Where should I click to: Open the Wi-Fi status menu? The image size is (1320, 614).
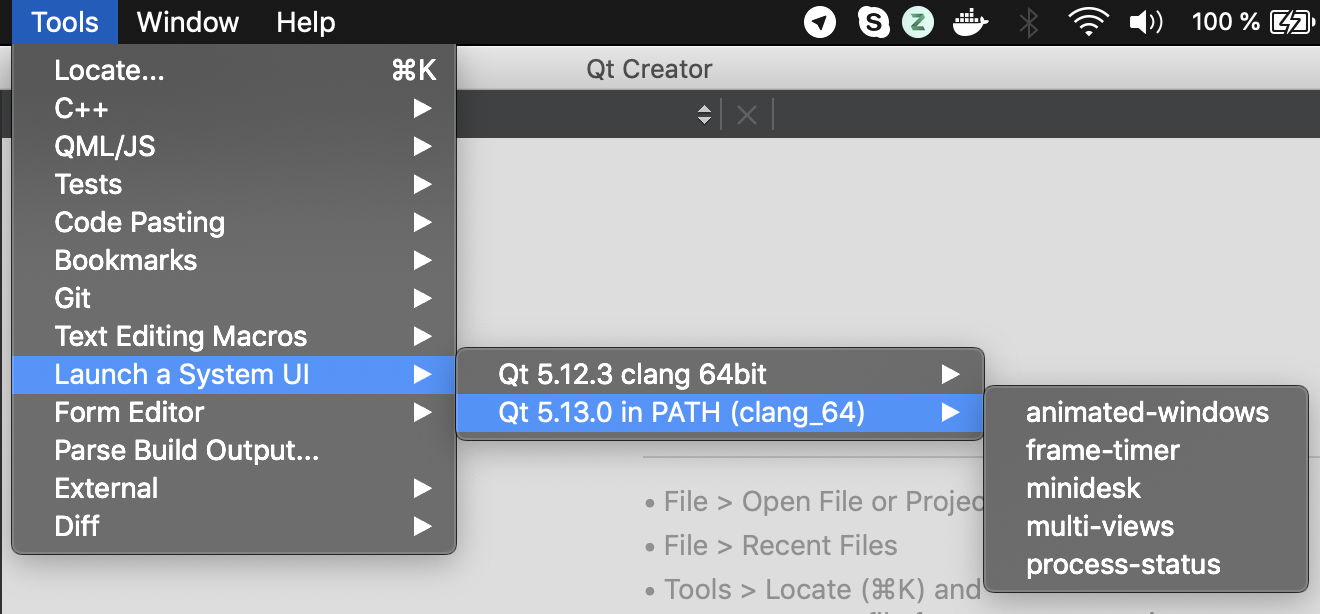(1088, 22)
